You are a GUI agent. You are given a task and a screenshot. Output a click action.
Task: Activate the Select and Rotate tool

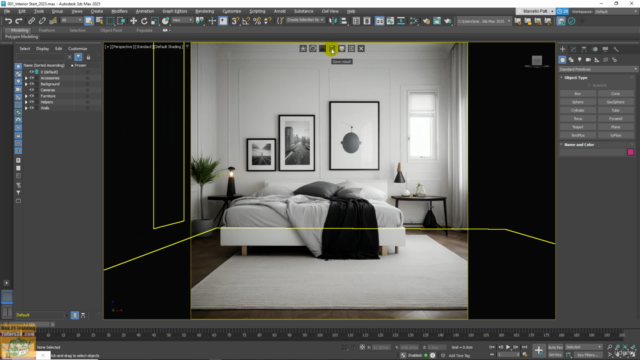(144, 21)
